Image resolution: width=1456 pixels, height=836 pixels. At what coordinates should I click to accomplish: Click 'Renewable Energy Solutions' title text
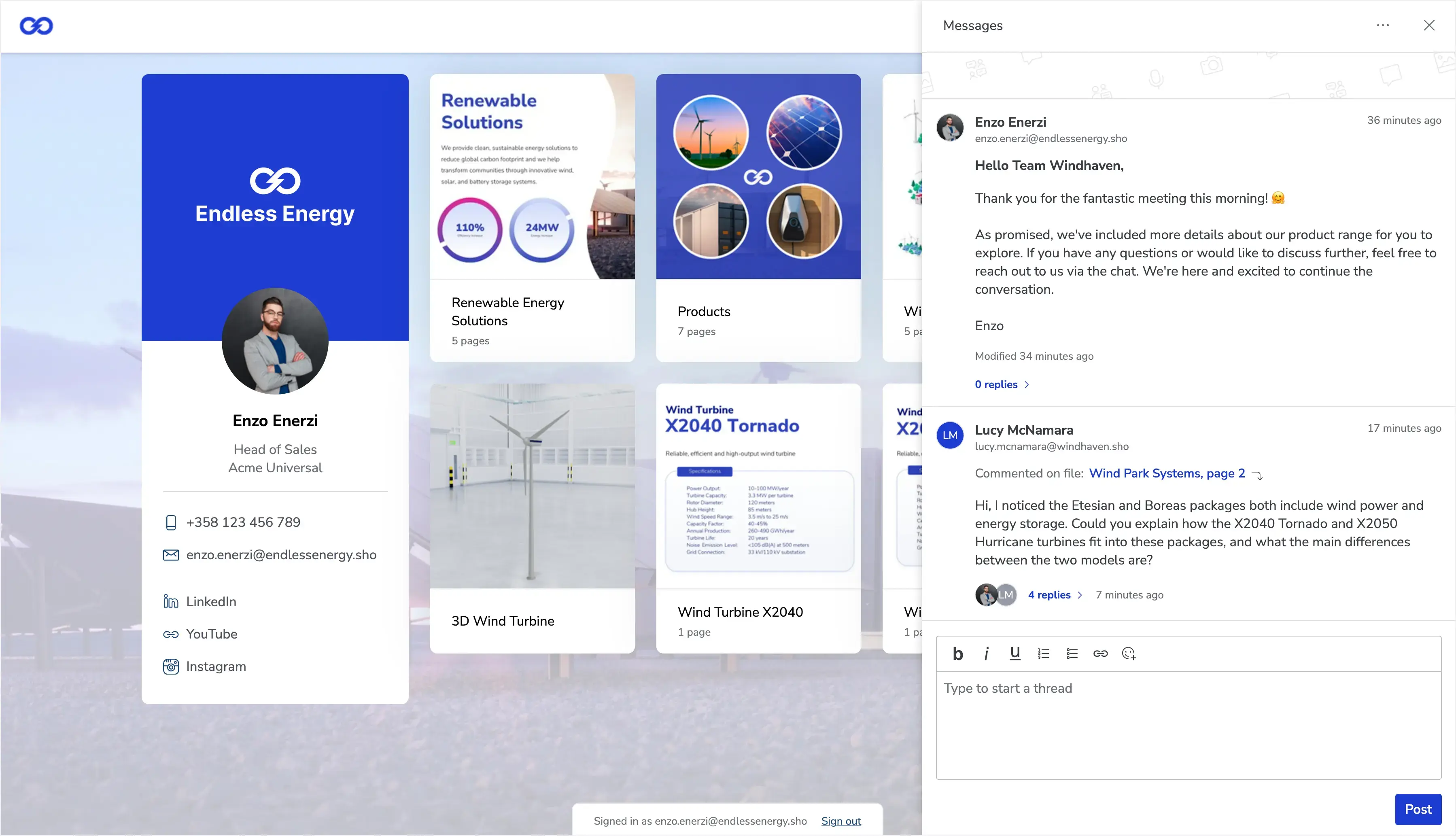coord(507,311)
